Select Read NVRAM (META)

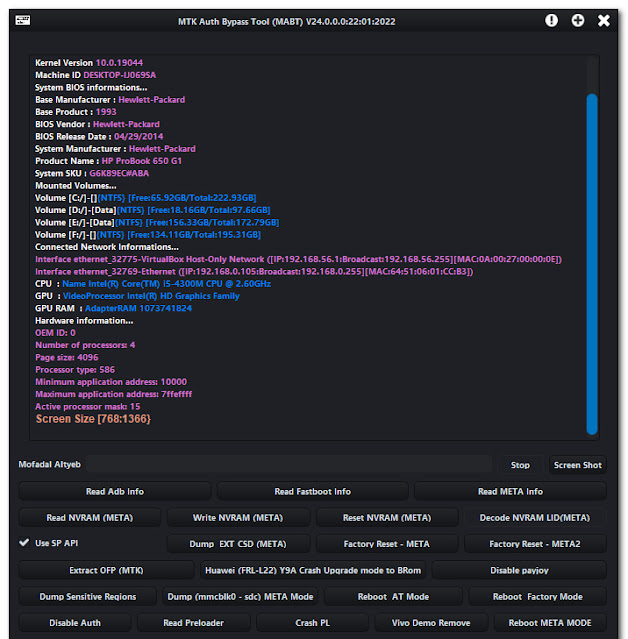click(x=90, y=518)
